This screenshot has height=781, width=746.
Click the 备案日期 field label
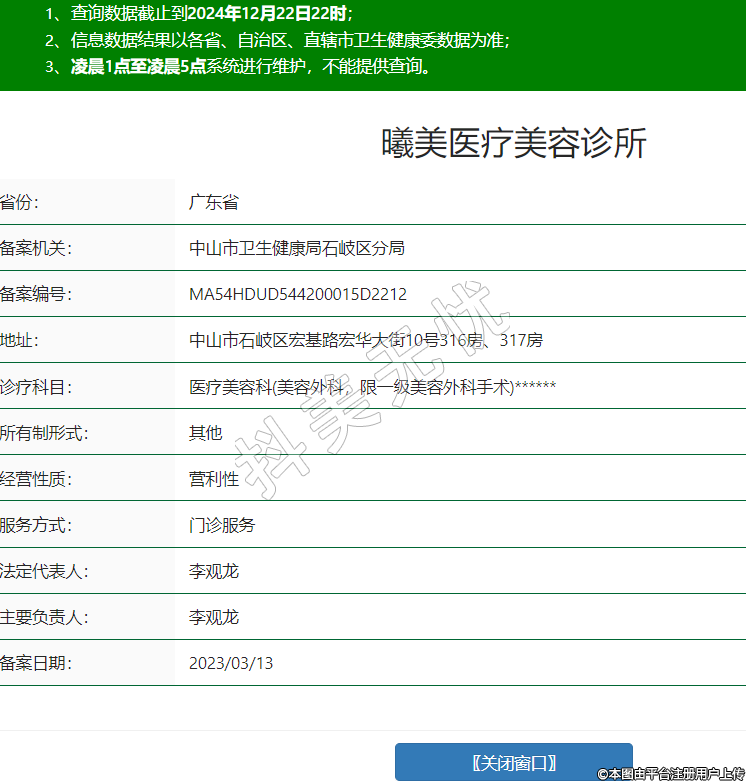point(36,663)
